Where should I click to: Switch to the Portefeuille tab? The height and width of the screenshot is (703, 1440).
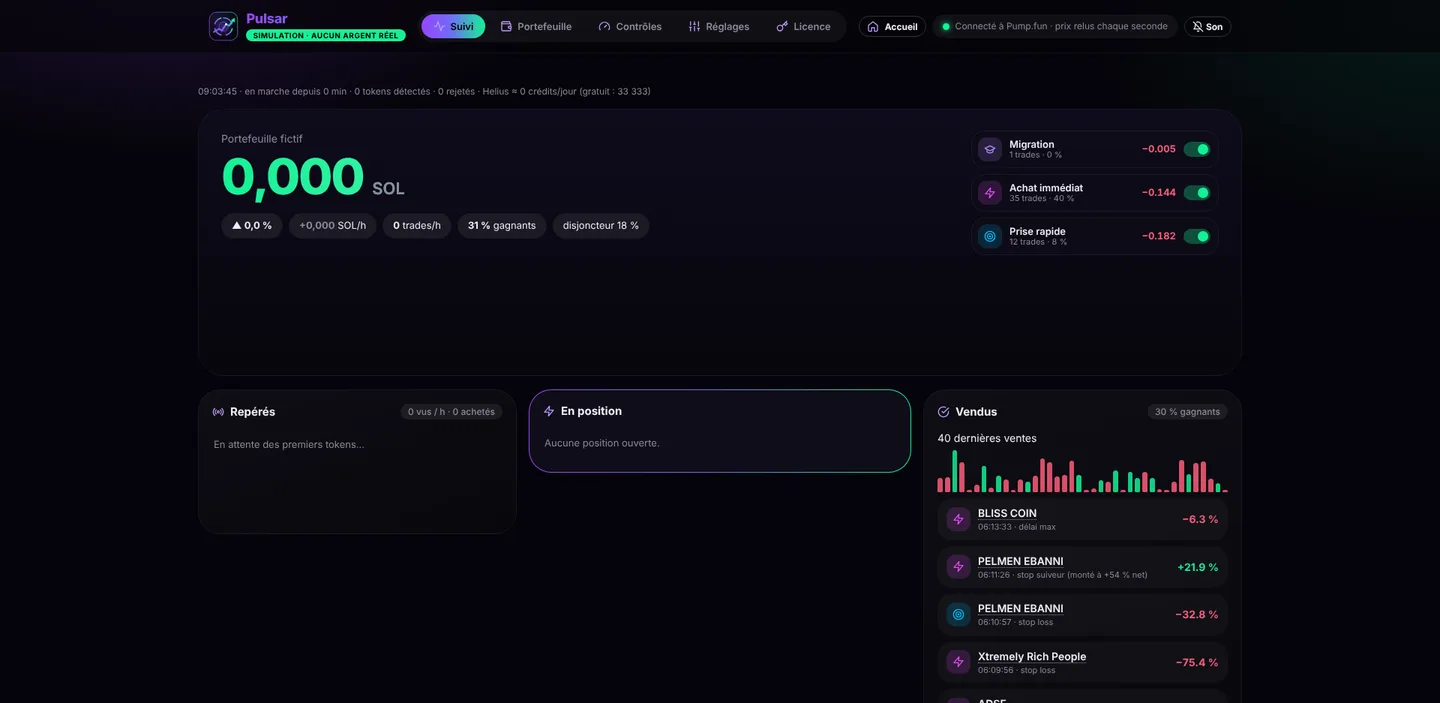coord(536,26)
